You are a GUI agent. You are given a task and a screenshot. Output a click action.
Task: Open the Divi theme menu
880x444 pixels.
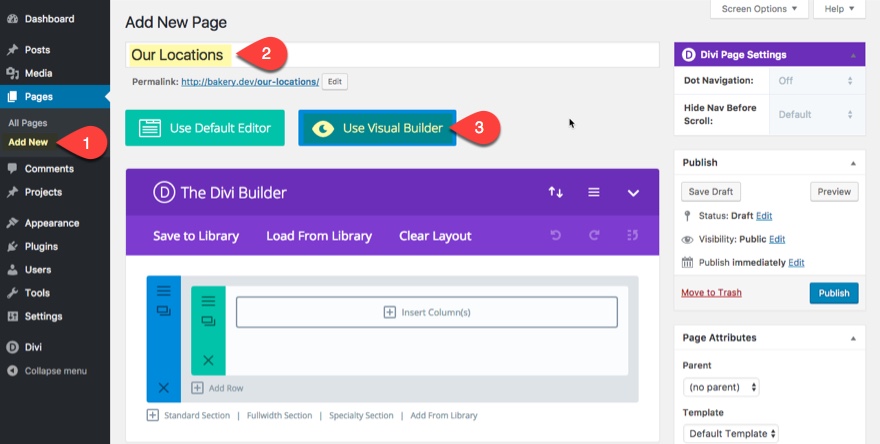pyautogui.click(x=33, y=347)
